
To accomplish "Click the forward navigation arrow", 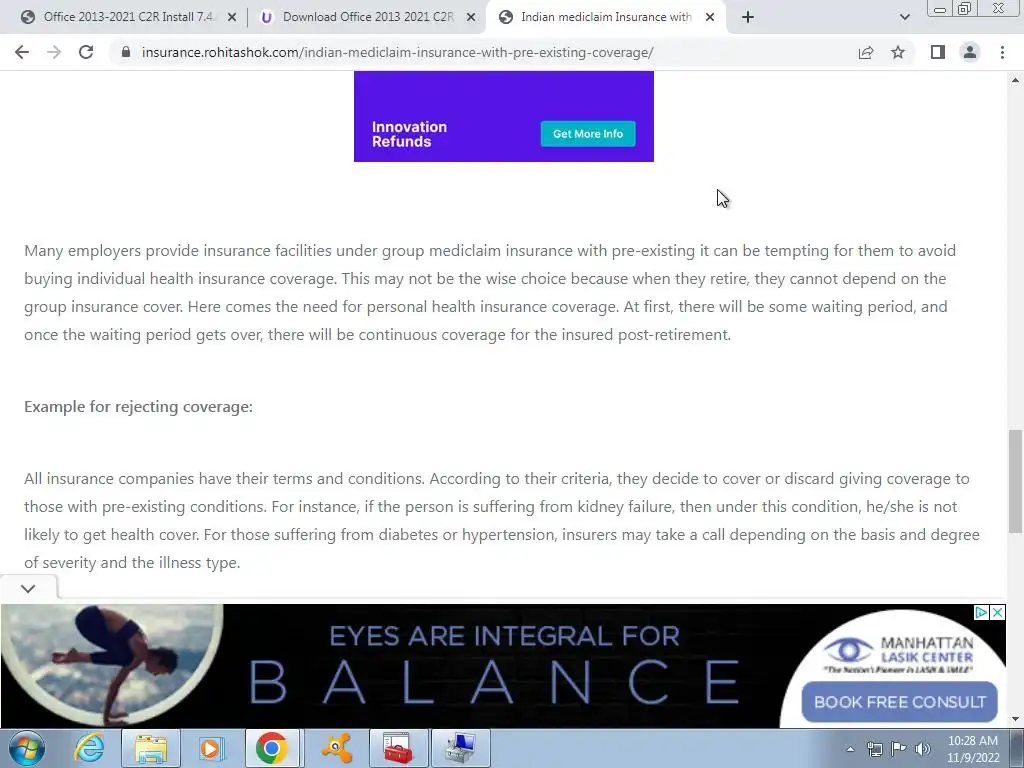I will [x=54, y=52].
